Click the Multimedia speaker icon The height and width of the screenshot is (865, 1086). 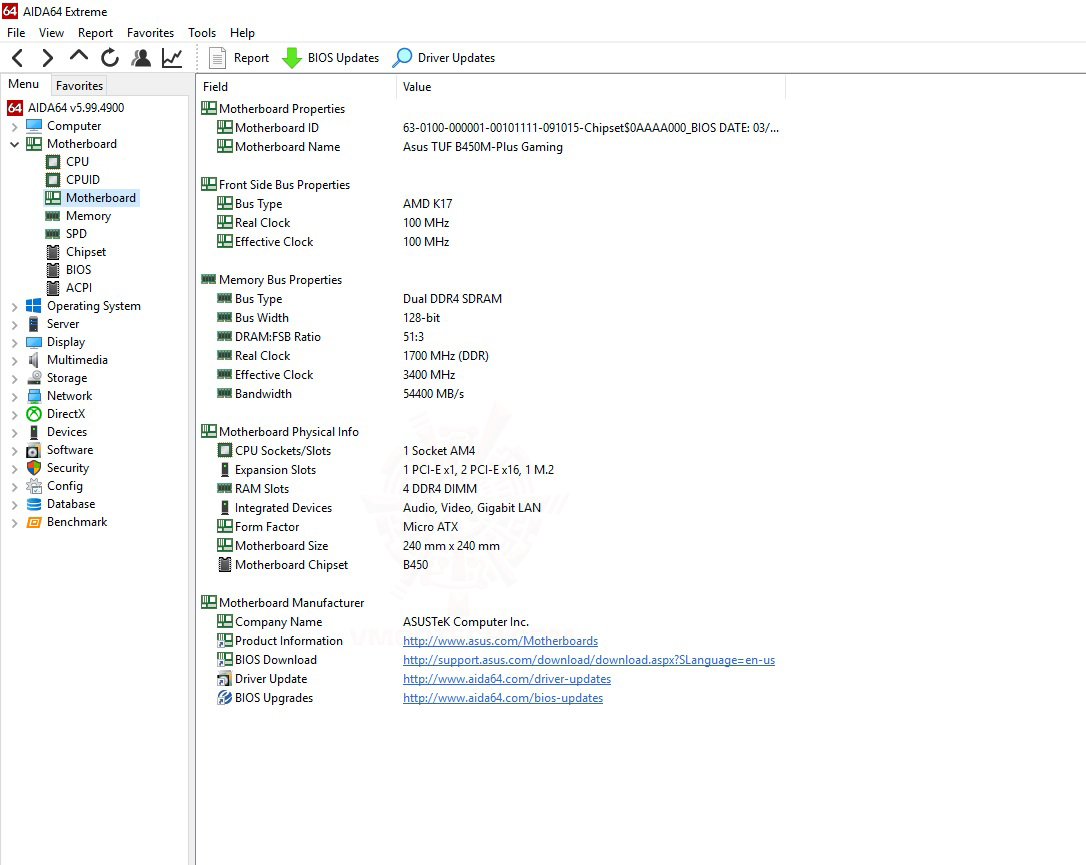click(x=34, y=359)
